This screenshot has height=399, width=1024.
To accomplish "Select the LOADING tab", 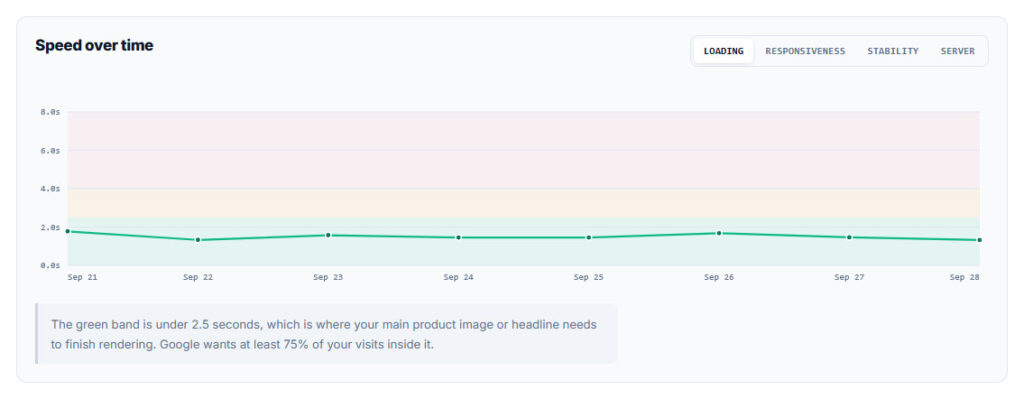I will (724, 51).
